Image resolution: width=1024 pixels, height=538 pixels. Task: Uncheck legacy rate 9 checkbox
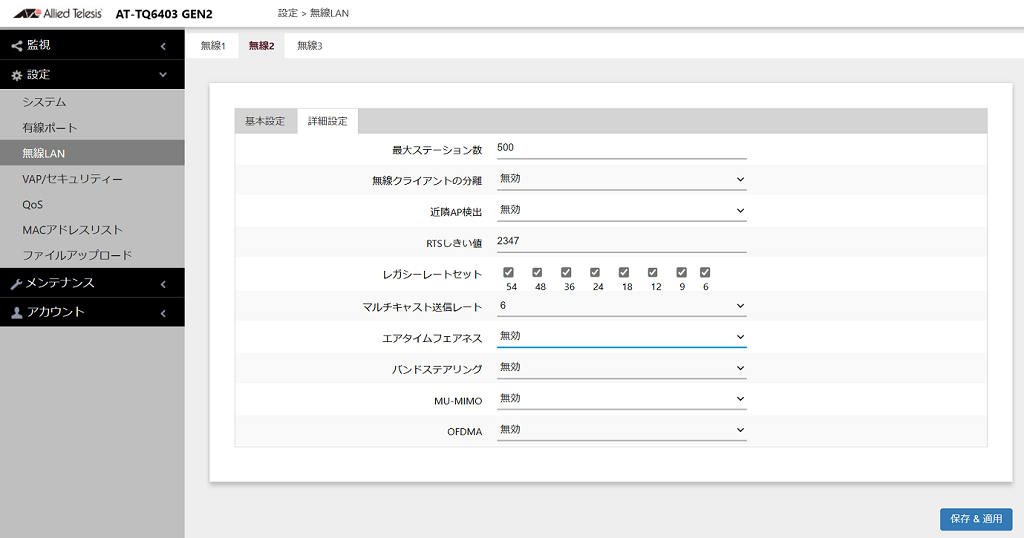click(x=682, y=272)
